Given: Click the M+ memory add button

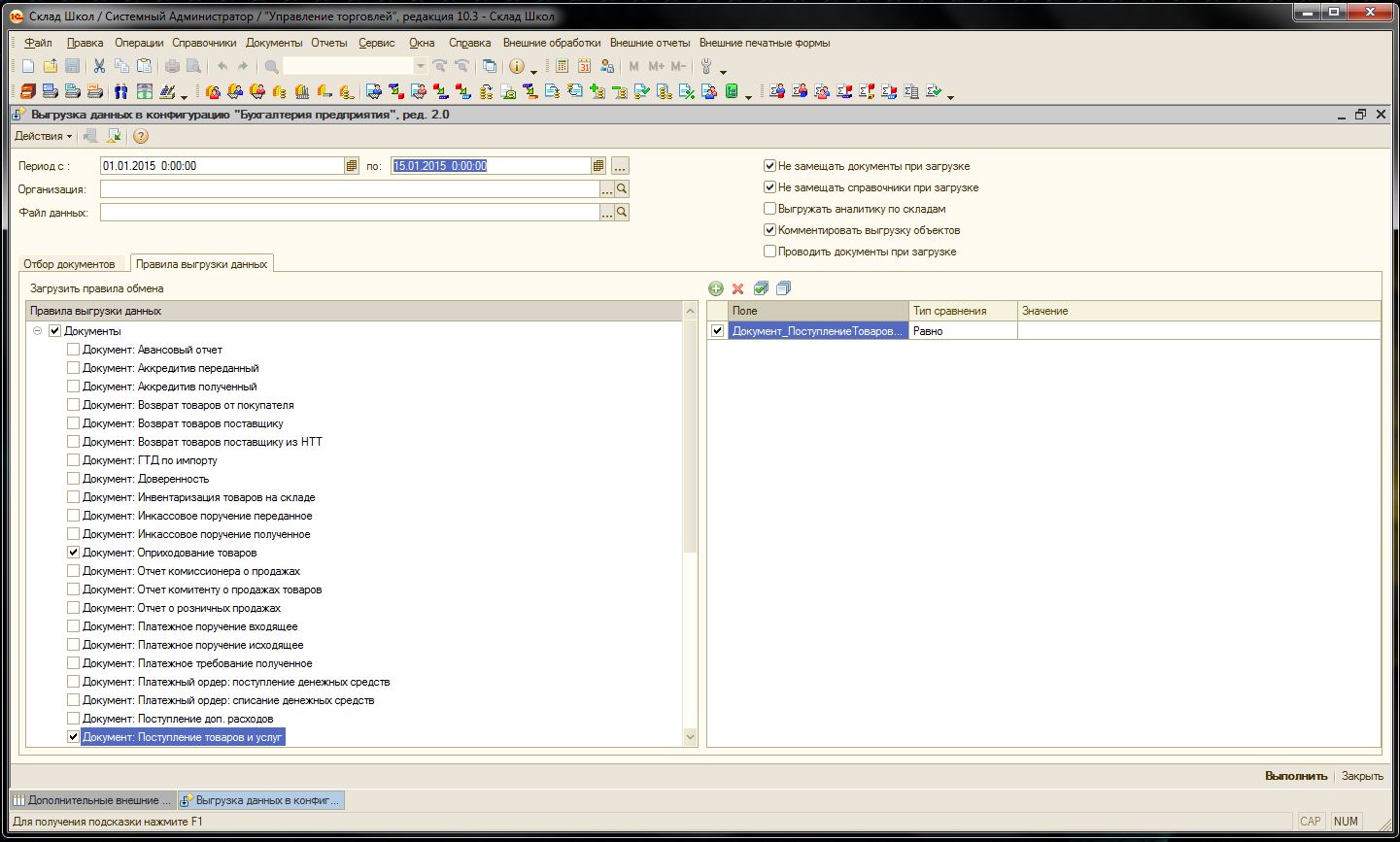Looking at the screenshot, I should click(x=656, y=66).
